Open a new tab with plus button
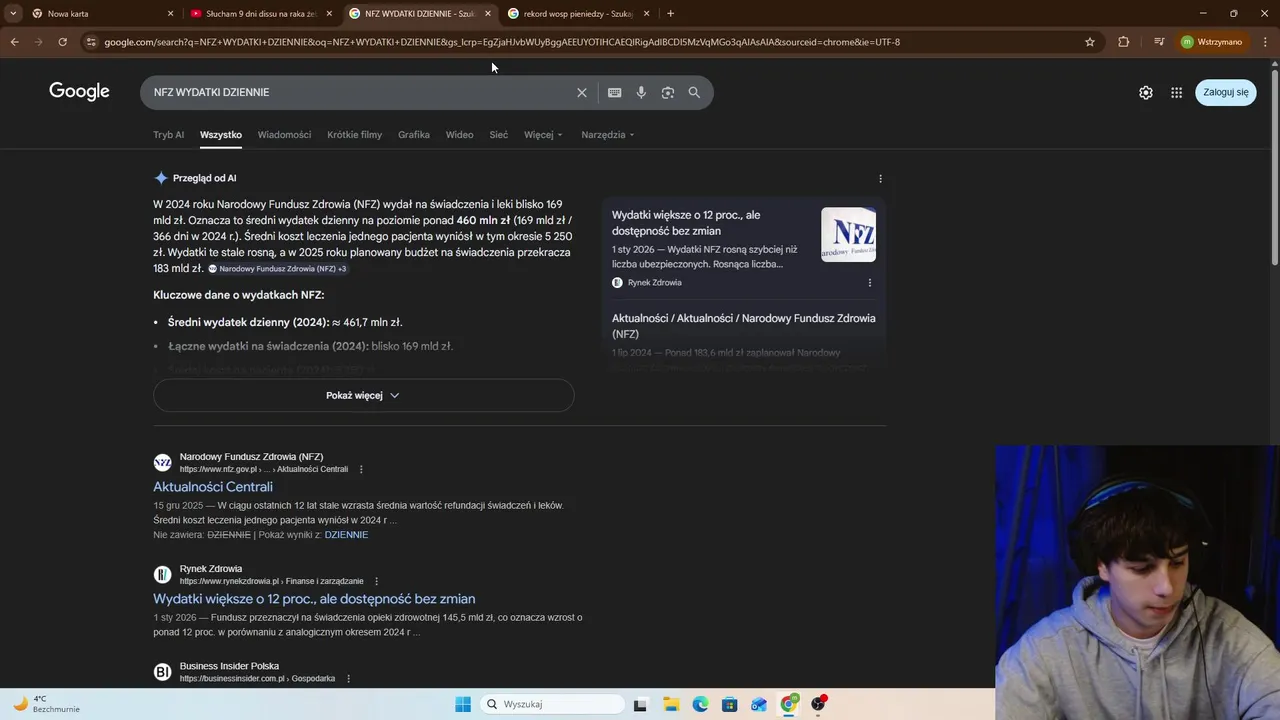The width and height of the screenshot is (1280, 720). [670, 13]
